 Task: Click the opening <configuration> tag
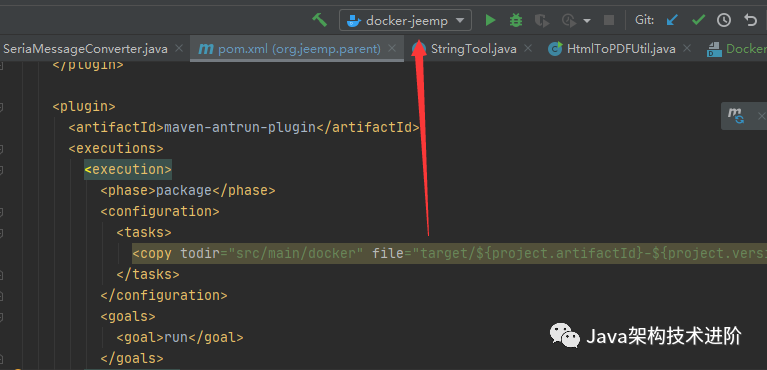tap(160, 211)
